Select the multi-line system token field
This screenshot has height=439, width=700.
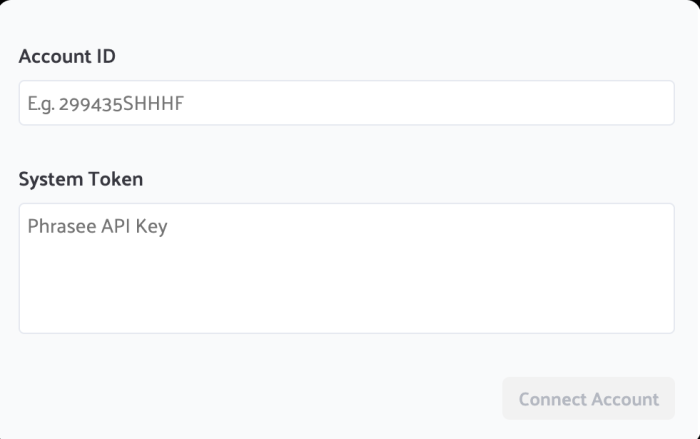(346, 268)
